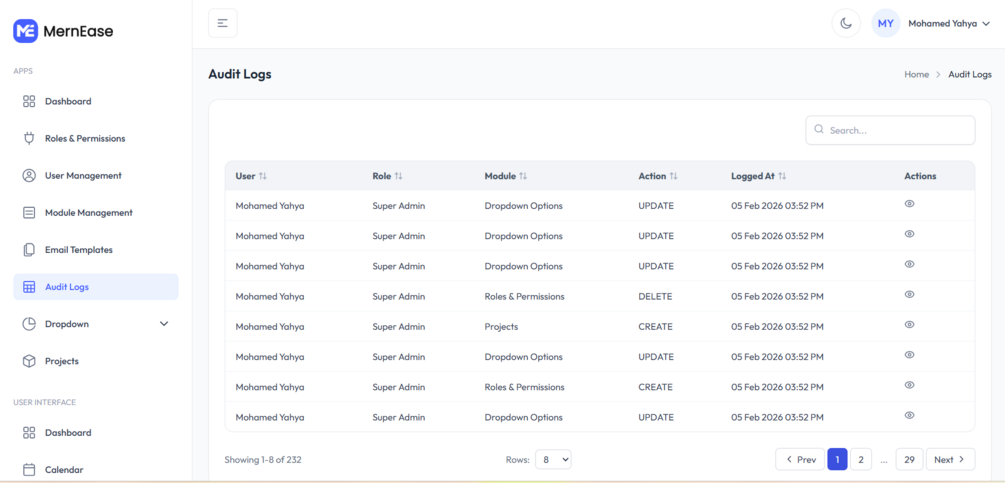Open the Rows per page dropdown

553,459
